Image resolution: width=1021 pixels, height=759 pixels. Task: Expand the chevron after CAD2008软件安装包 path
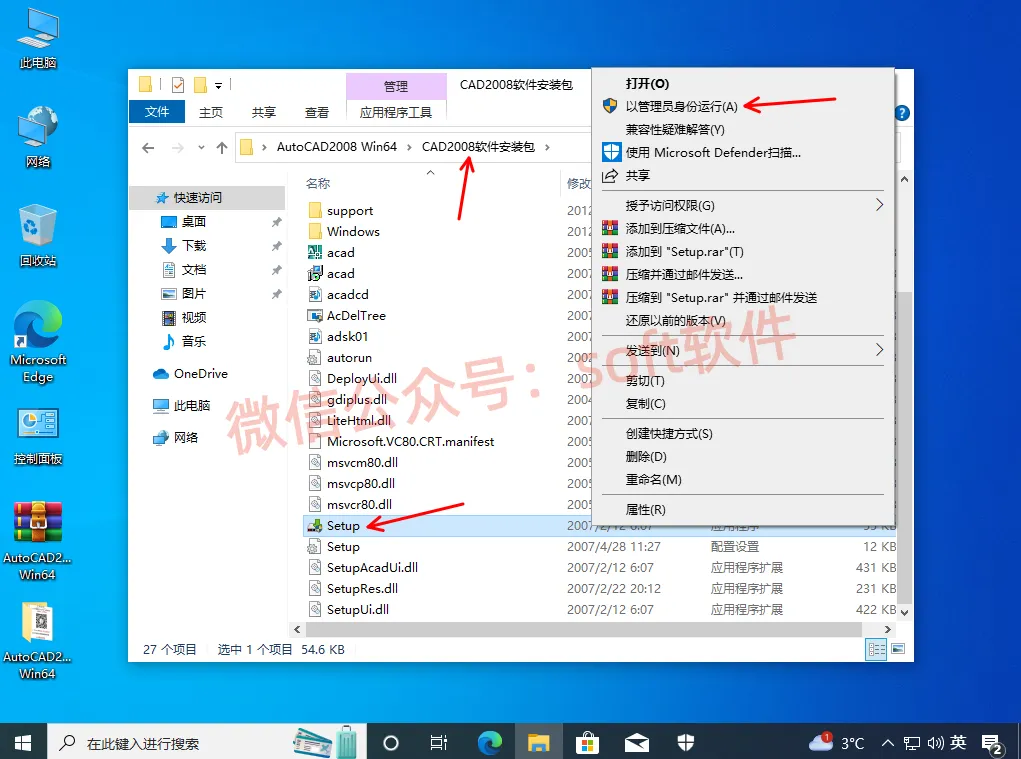point(547,147)
